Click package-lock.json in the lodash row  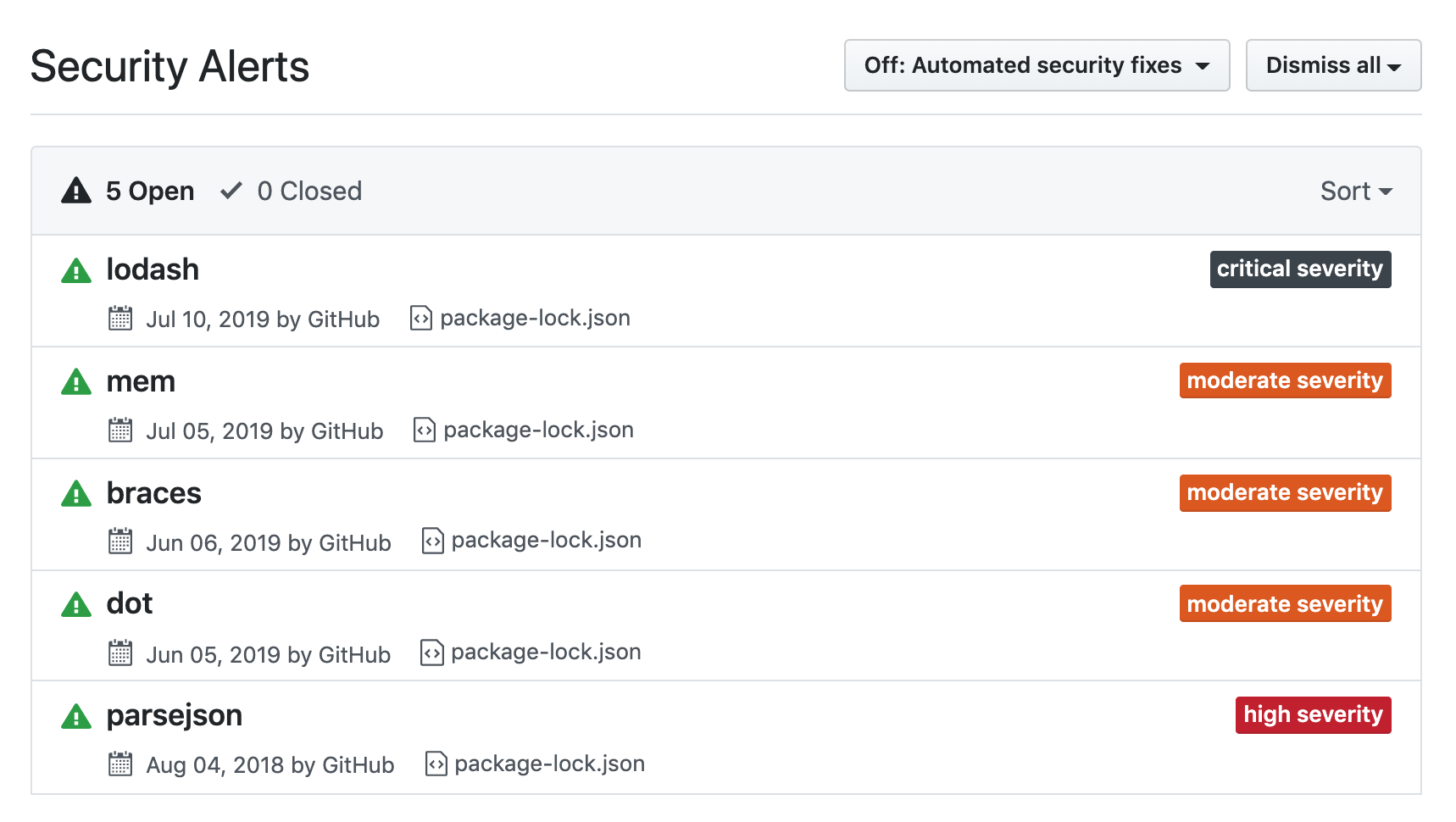point(535,318)
